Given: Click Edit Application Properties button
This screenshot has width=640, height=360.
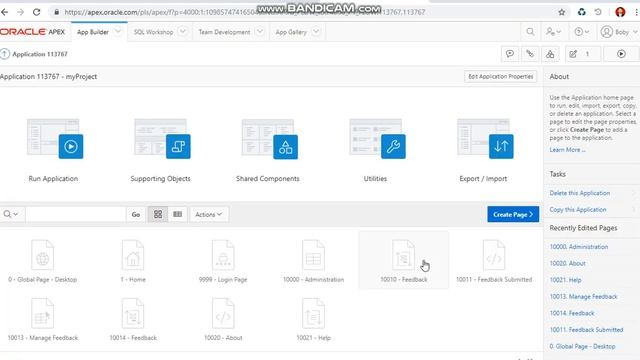Looking at the screenshot, I should point(501,76).
